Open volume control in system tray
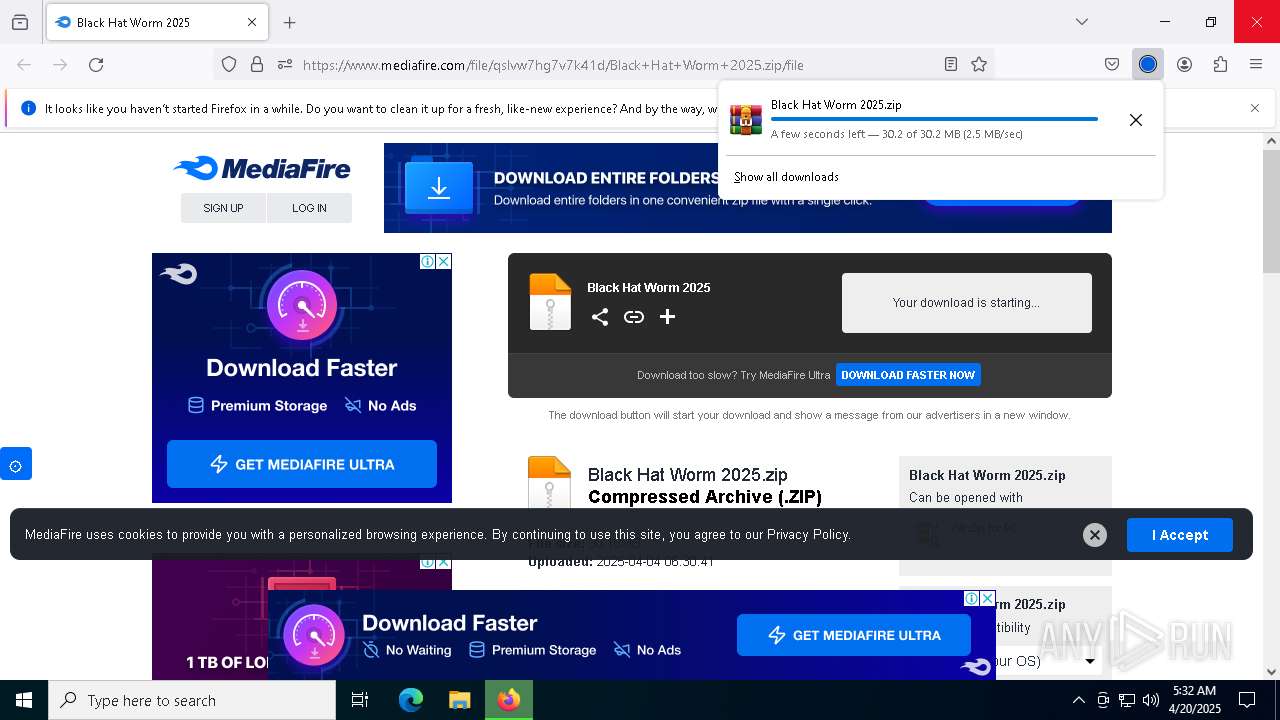Screen dimensions: 1280x720 click(x=1151, y=700)
